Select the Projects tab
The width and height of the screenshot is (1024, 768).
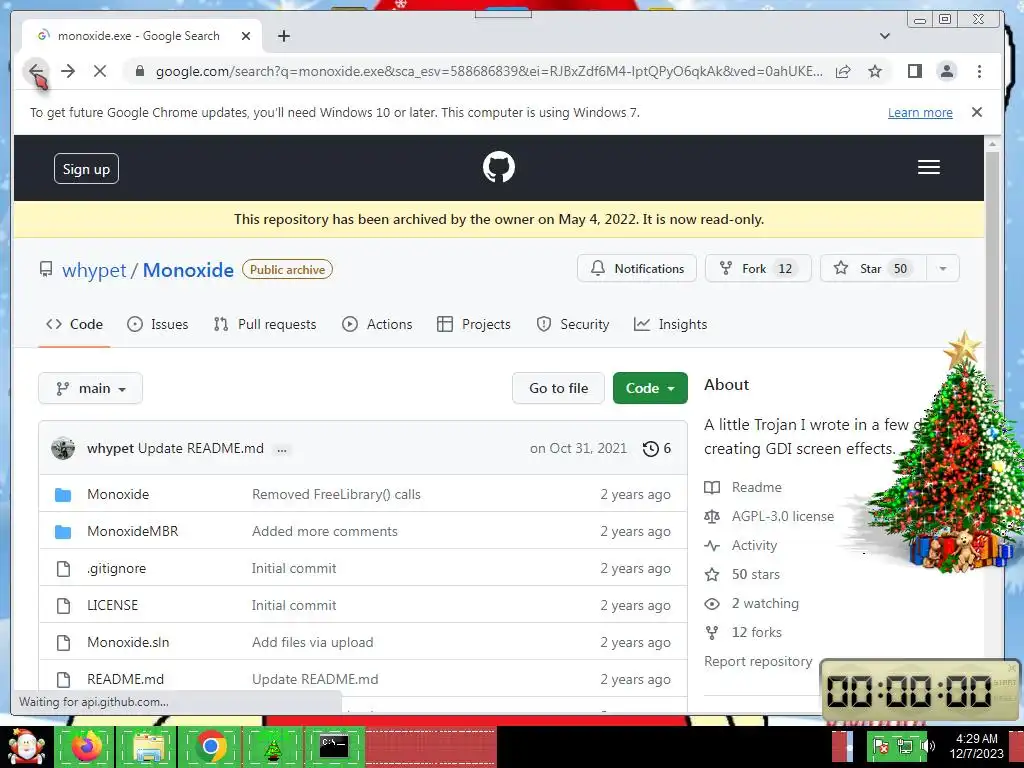point(473,324)
